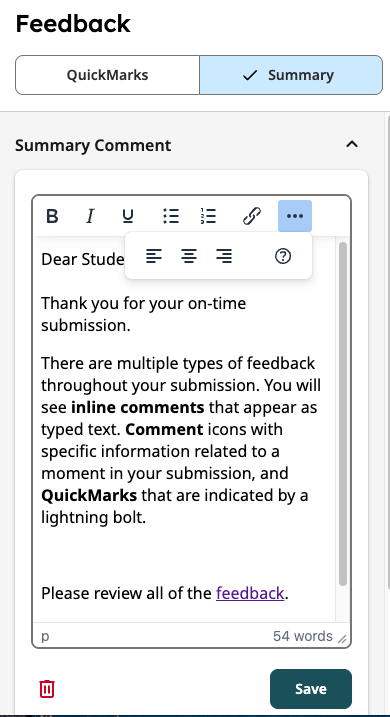Click the bold word 'QuickMarks' in editor

click(x=89, y=495)
